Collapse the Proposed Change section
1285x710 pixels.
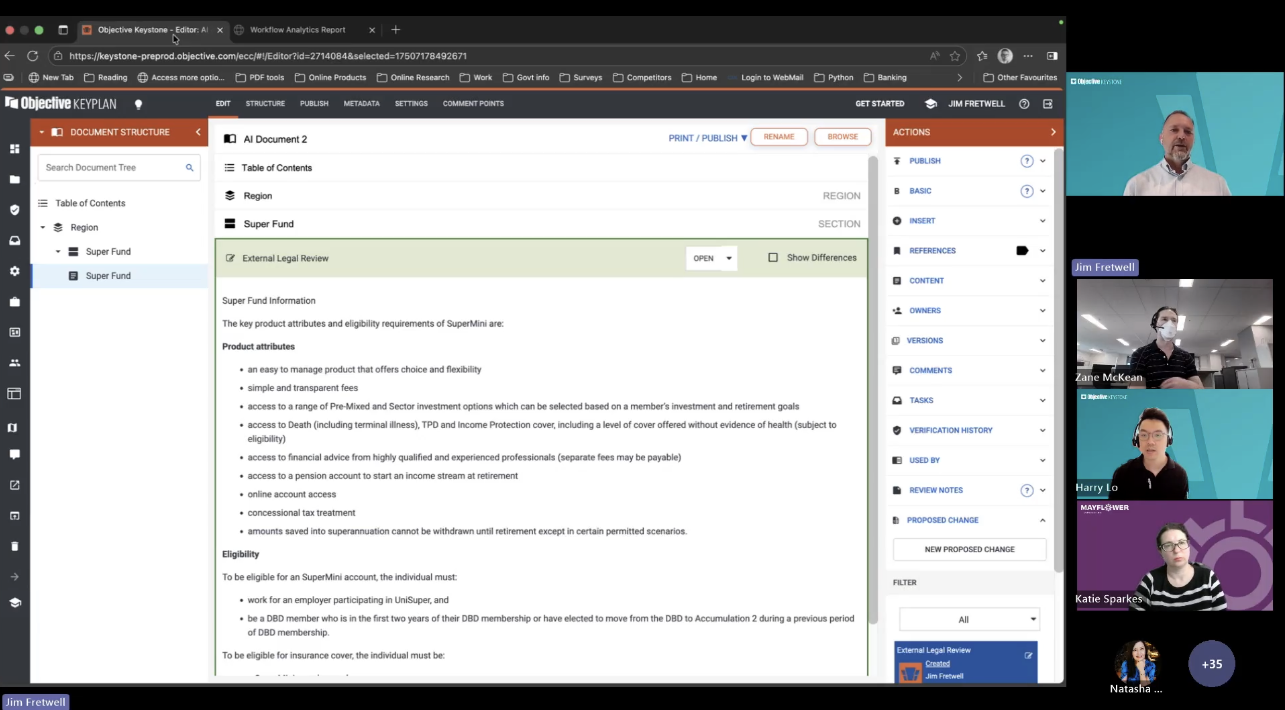(x=1042, y=520)
